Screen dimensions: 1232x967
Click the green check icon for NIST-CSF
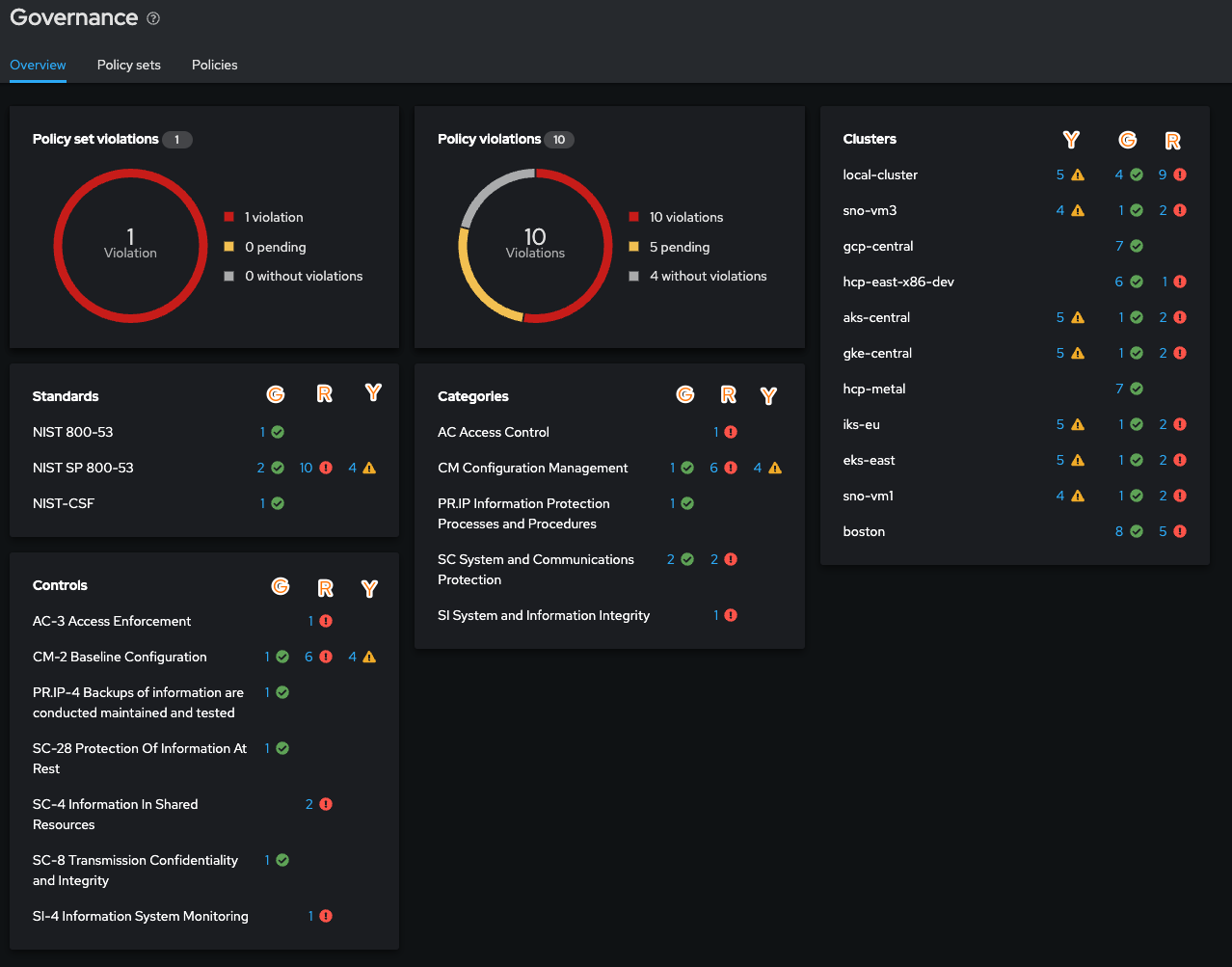click(x=278, y=503)
